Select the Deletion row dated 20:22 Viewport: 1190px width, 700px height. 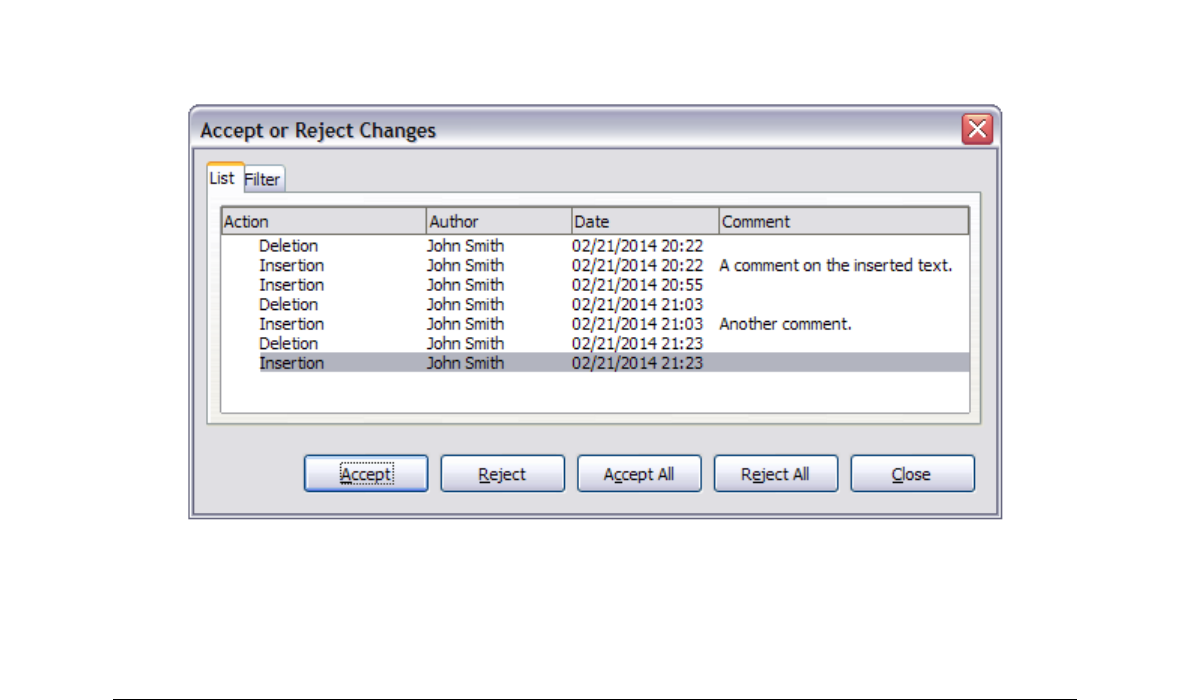595,246
